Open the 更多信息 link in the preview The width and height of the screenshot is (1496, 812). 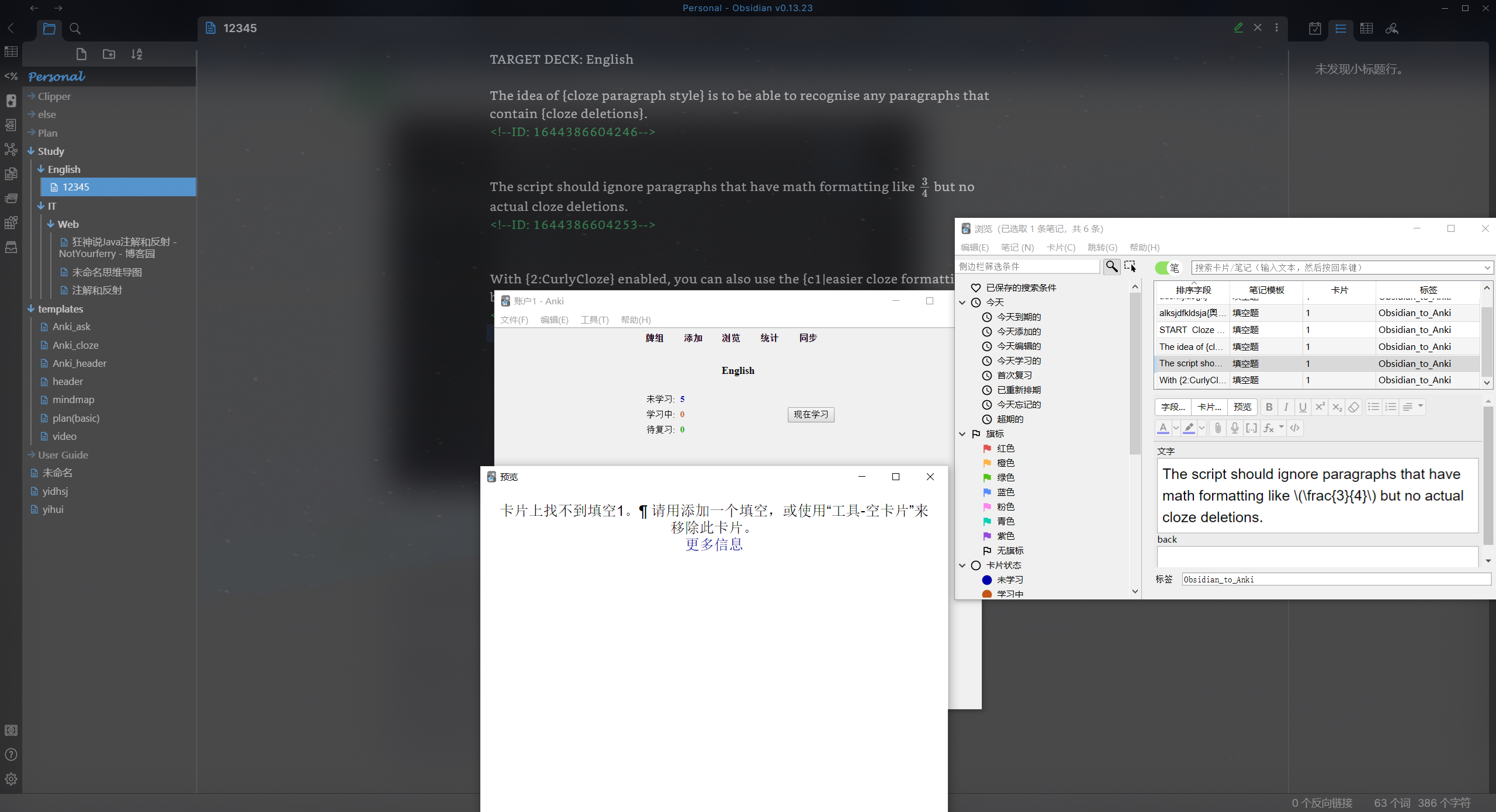pyautogui.click(x=714, y=544)
